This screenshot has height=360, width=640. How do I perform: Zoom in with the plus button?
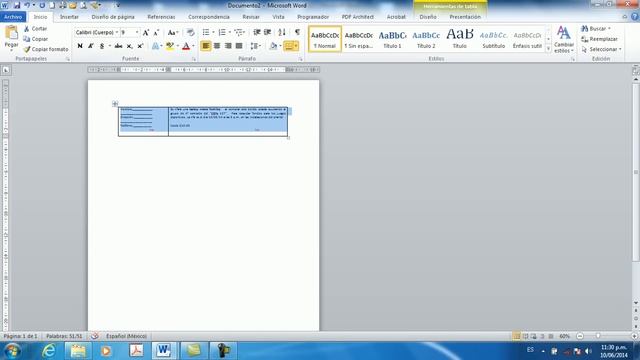point(634,336)
